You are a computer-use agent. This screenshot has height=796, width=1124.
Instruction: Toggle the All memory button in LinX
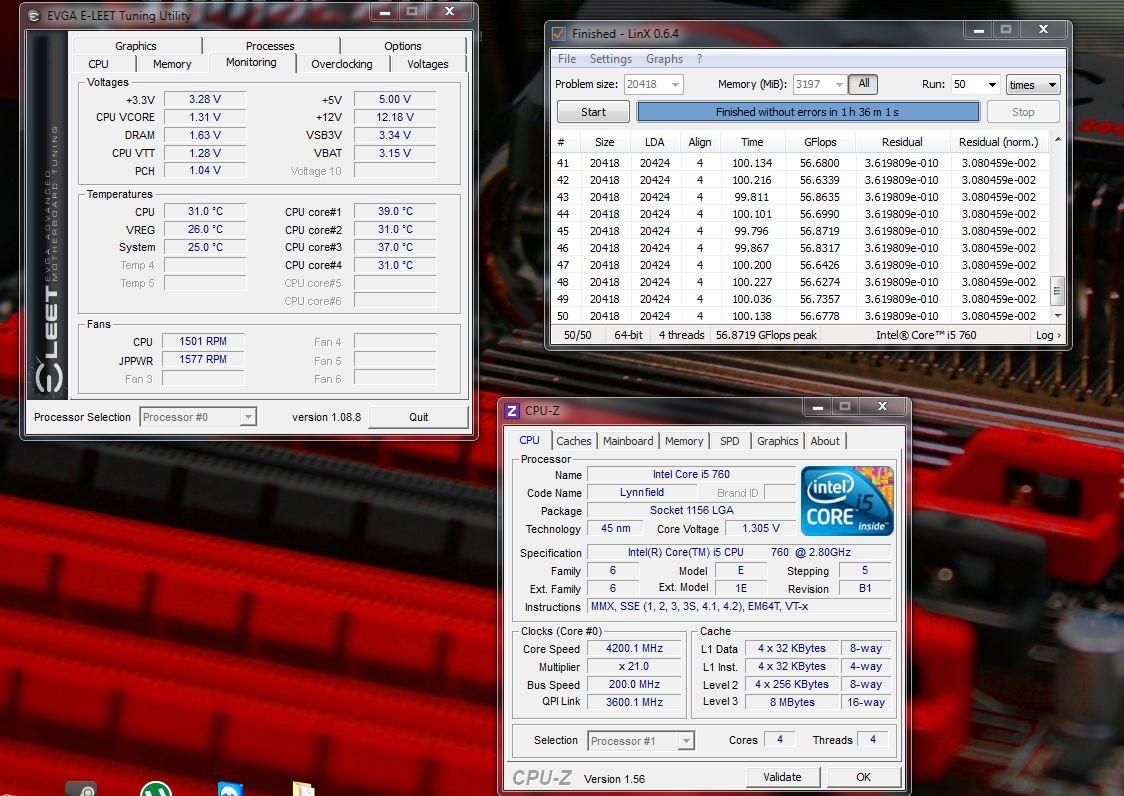[864, 84]
